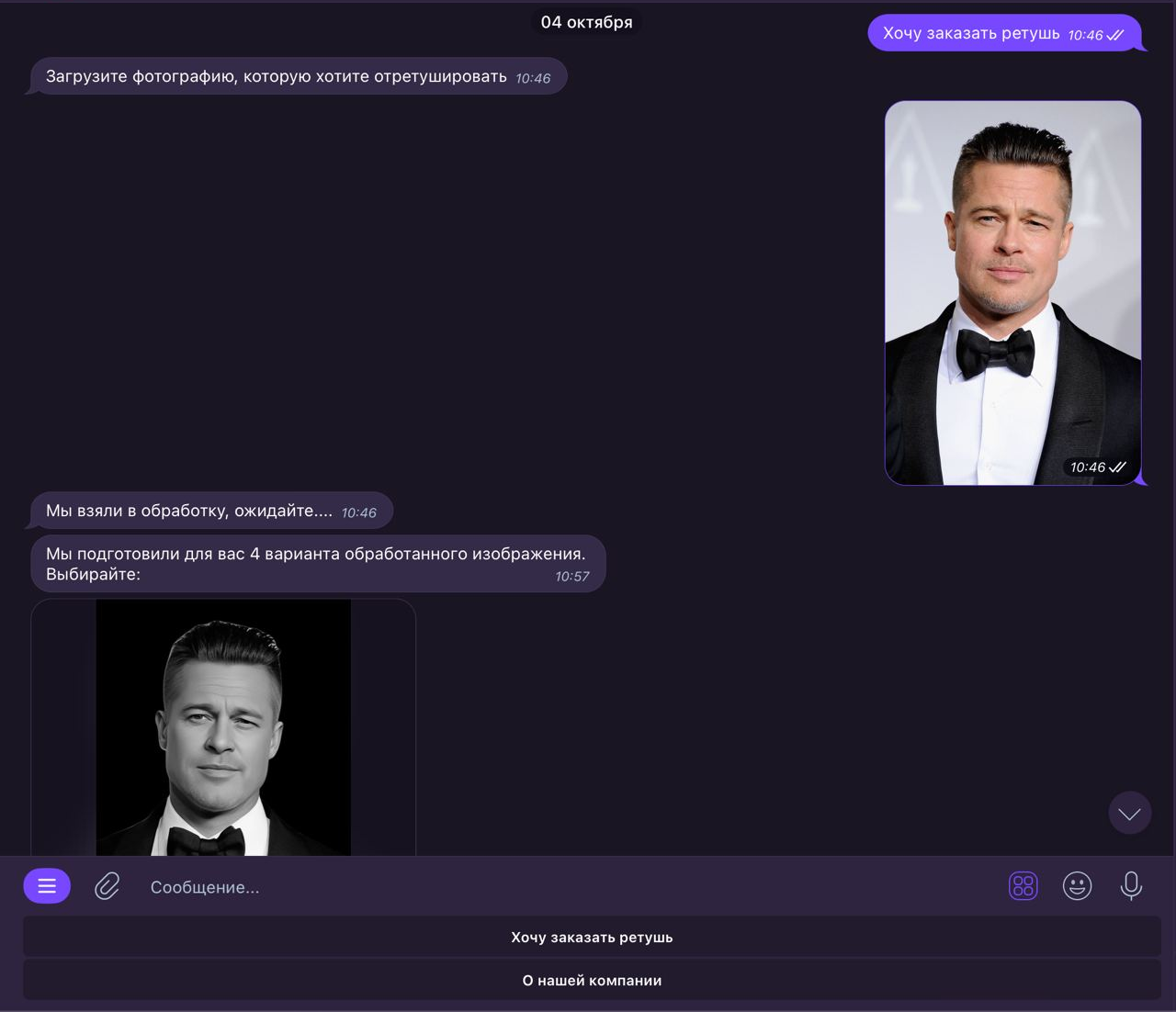
Task: Select message Загрузите фотографию, которую хотите отретушировать
Action: click(x=298, y=76)
